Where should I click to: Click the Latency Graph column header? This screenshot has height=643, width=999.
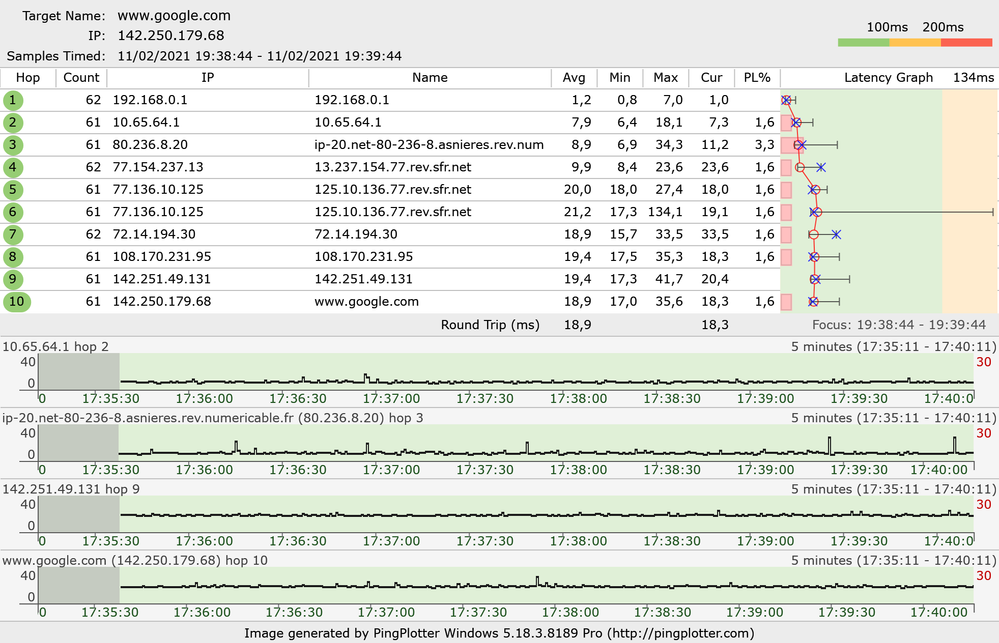(x=888, y=78)
